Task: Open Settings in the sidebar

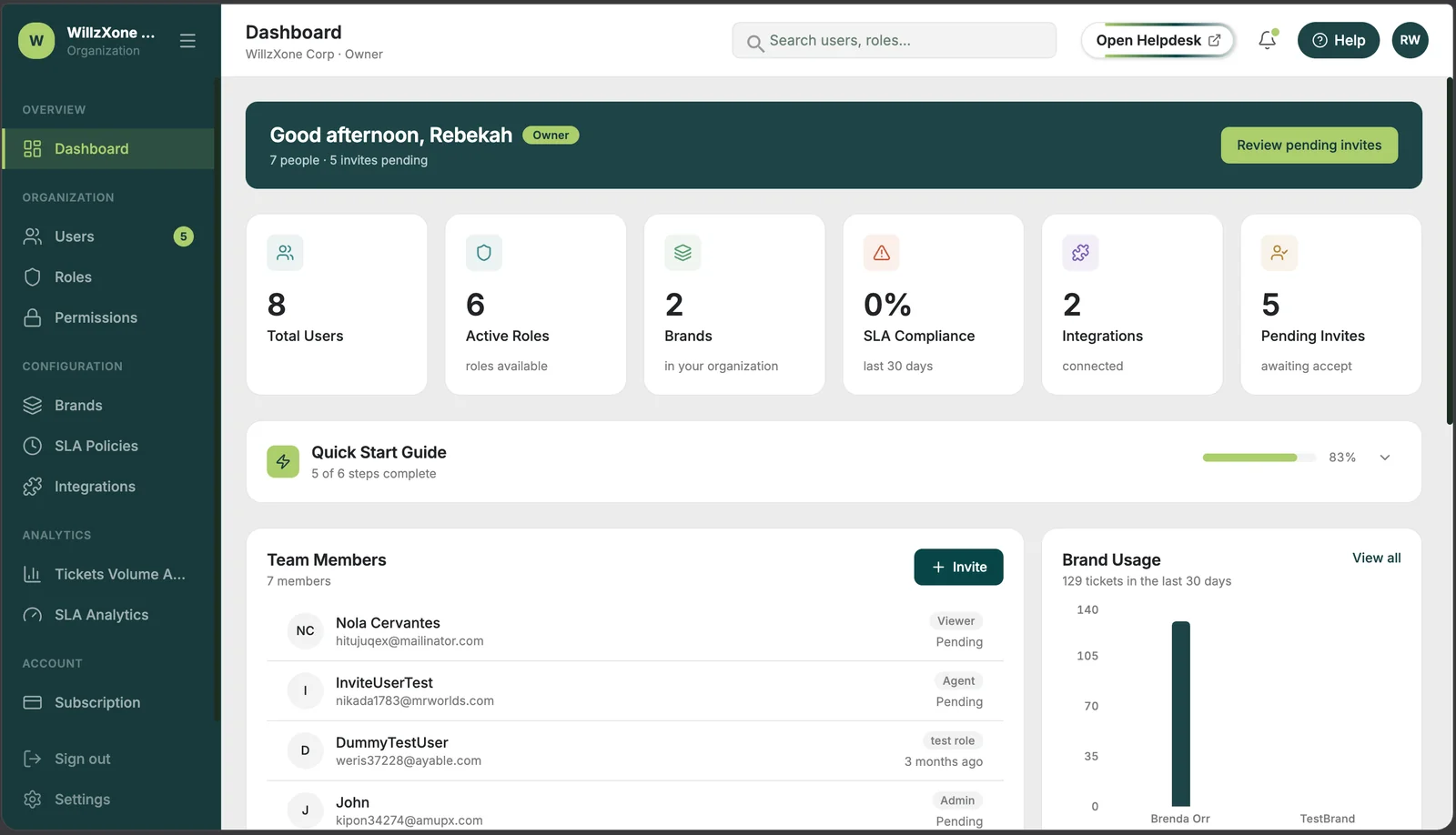Action: 108,800
